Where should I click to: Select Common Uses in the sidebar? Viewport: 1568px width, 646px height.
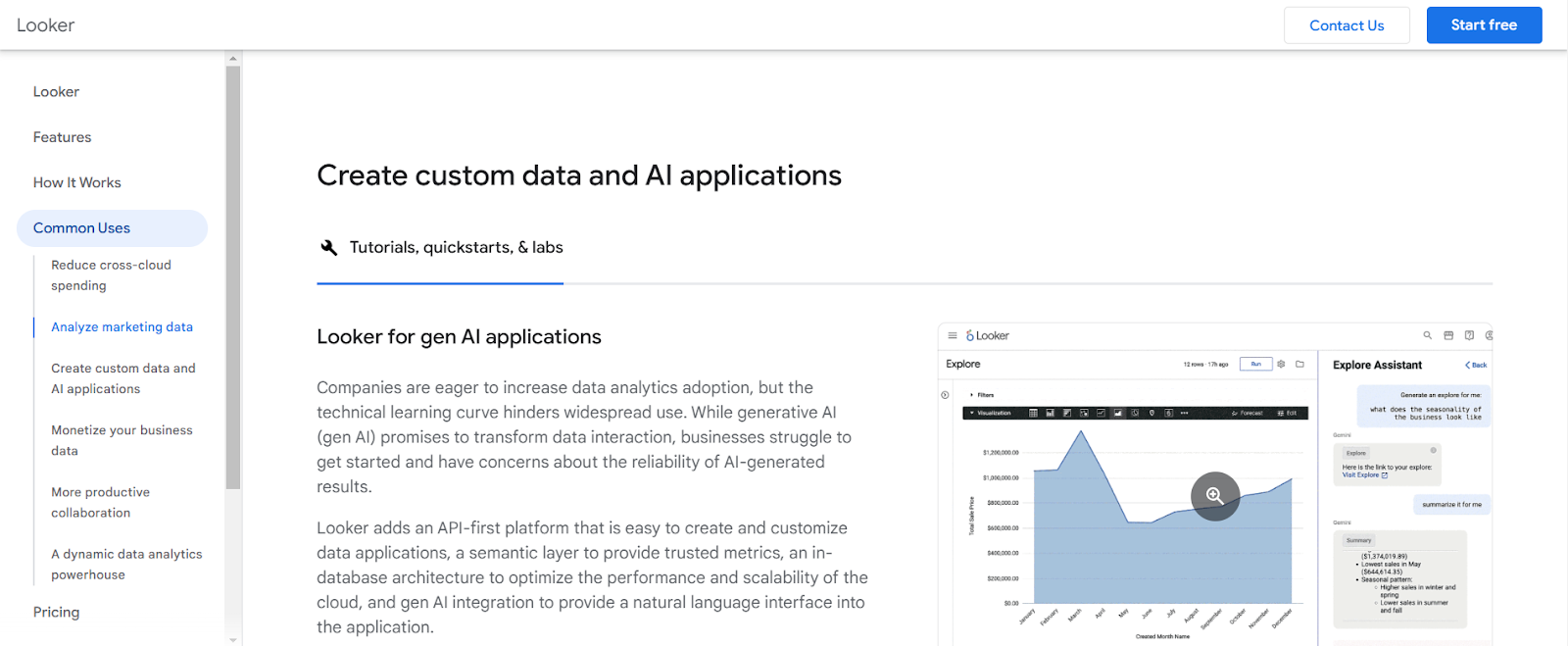tap(112, 227)
